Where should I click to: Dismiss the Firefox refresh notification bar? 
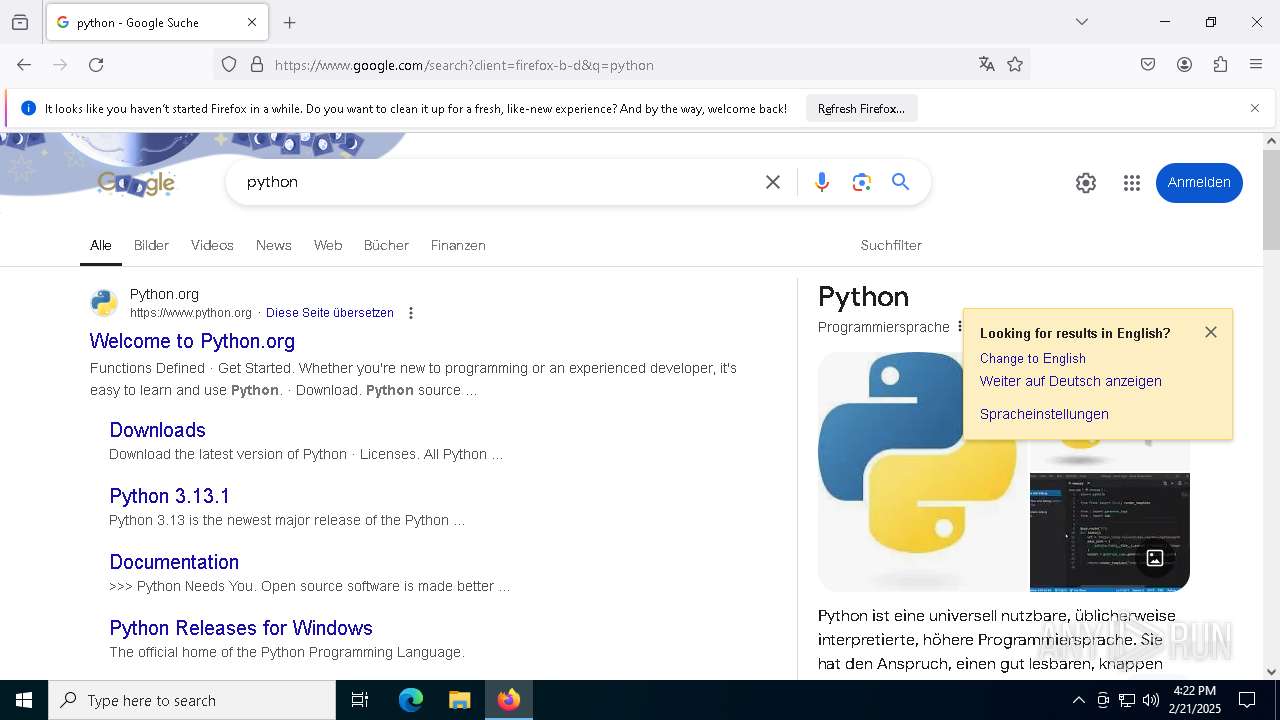click(x=1255, y=108)
